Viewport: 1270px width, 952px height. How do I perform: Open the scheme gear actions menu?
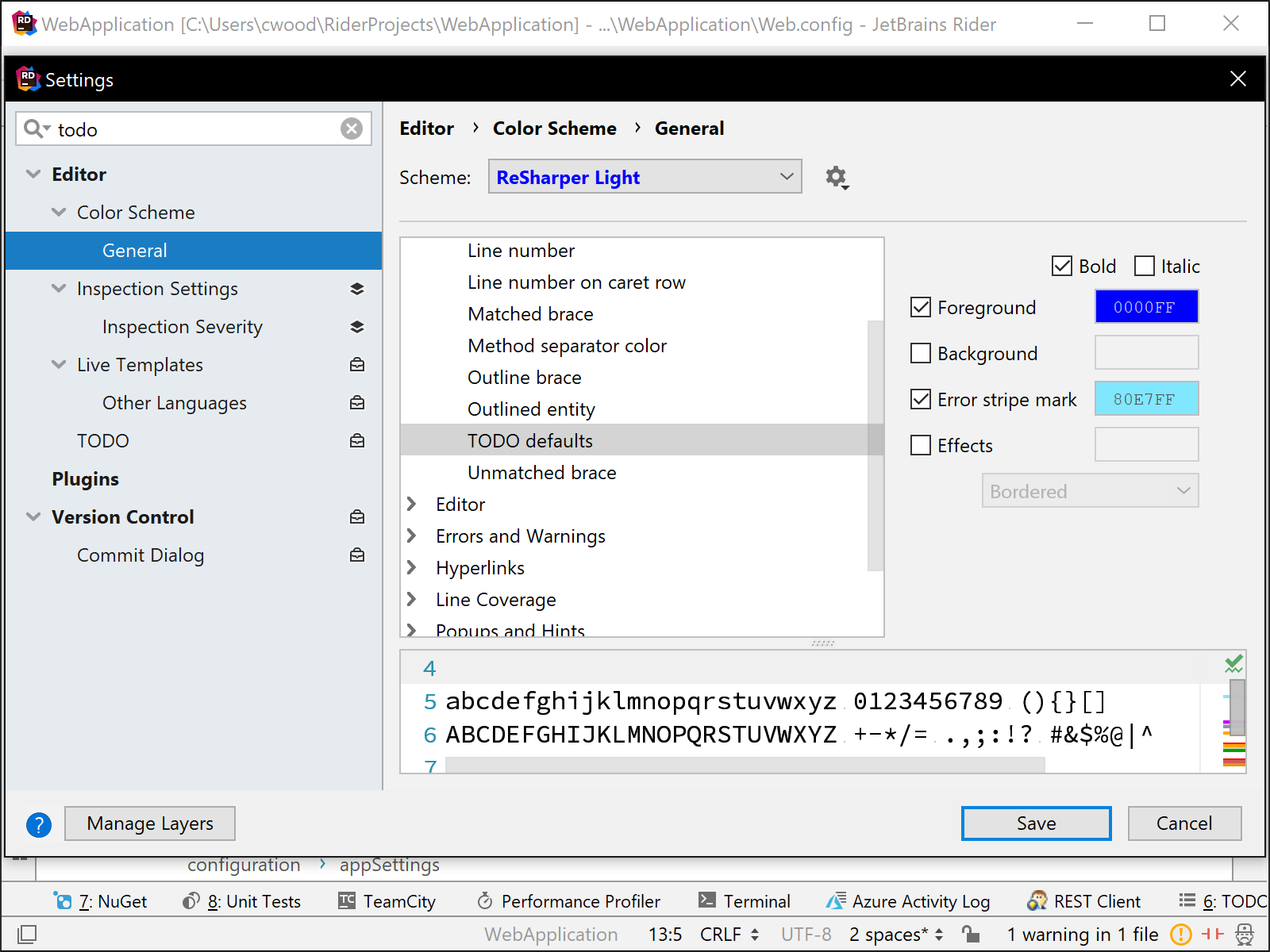click(x=837, y=177)
